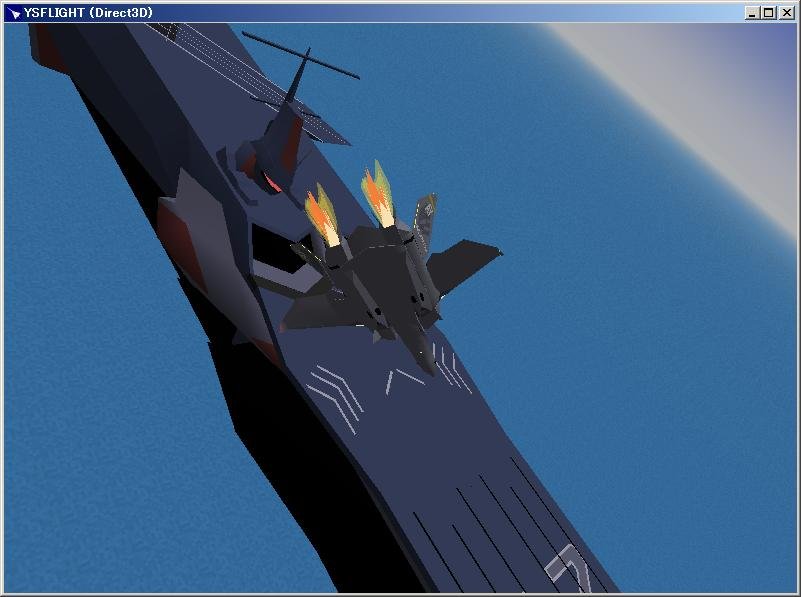Image resolution: width=801 pixels, height=597 pixels.
Task: Minimize the YSFLIGHT window
Action: tap(751, 13)
